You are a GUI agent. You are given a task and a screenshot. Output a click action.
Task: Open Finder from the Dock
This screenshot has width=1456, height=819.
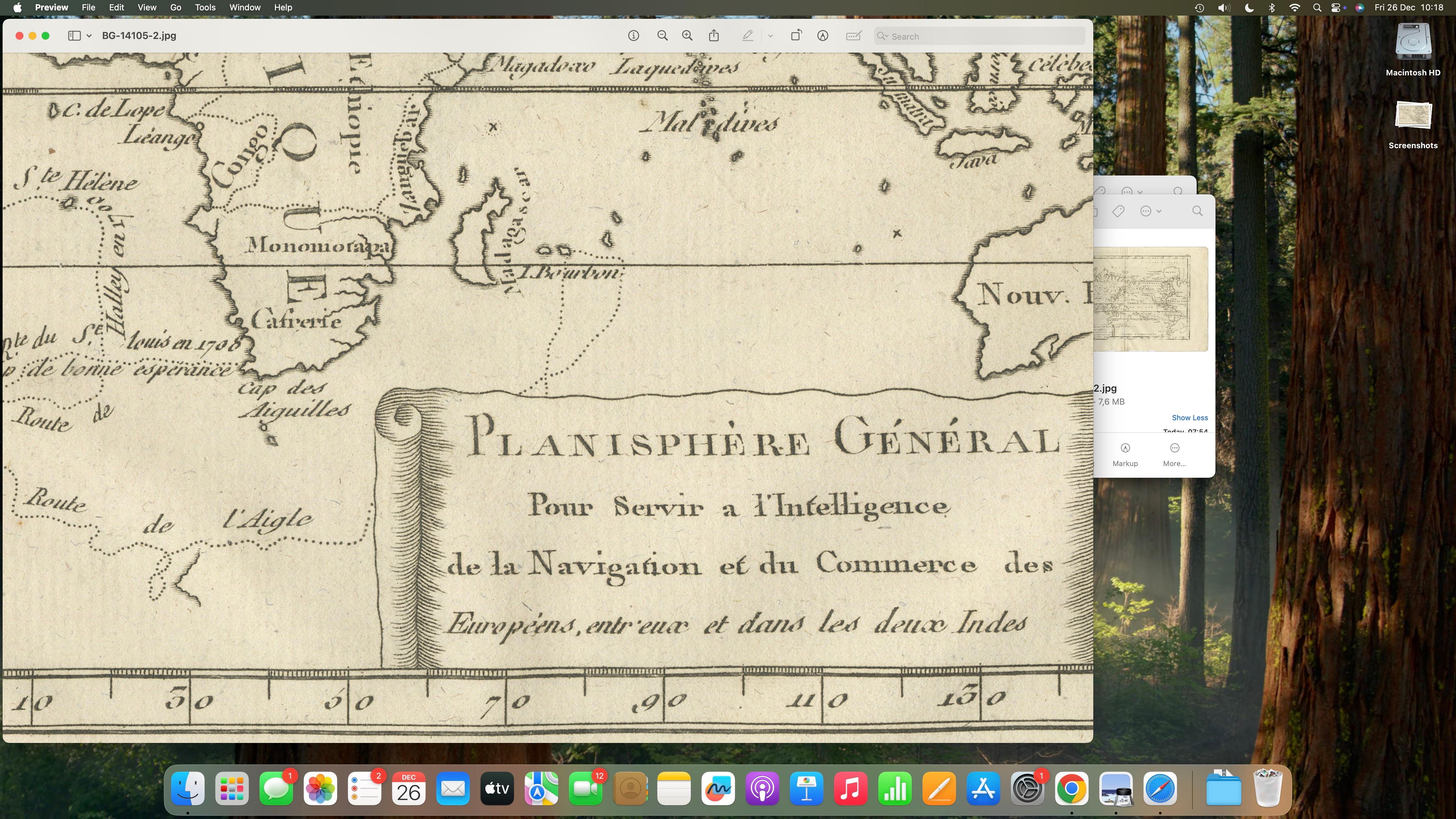188,788
